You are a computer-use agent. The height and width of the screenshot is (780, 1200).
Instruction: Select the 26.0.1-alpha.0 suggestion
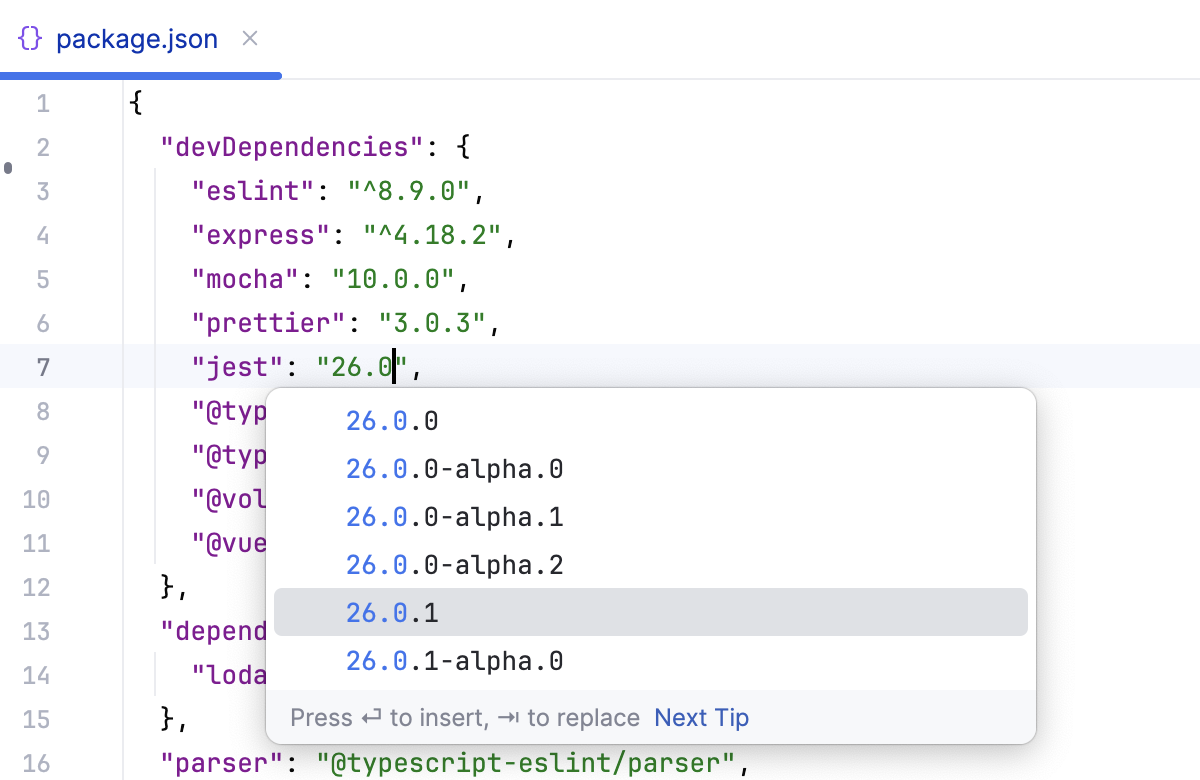[455, 660]
